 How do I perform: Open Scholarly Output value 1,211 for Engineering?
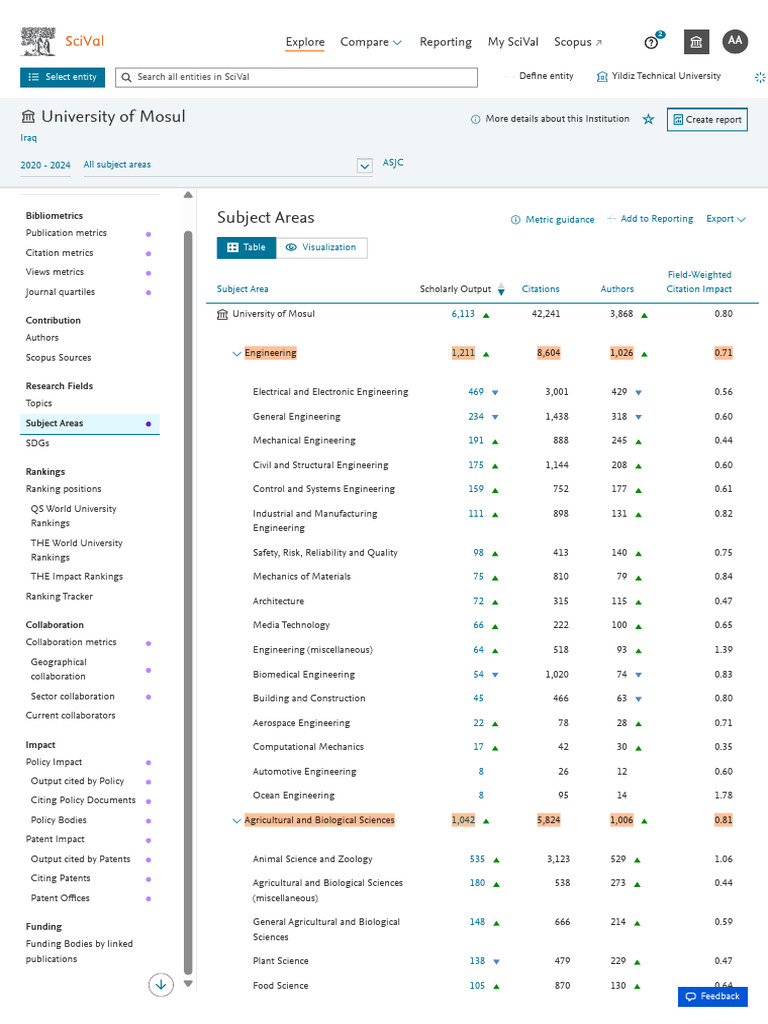463,353
